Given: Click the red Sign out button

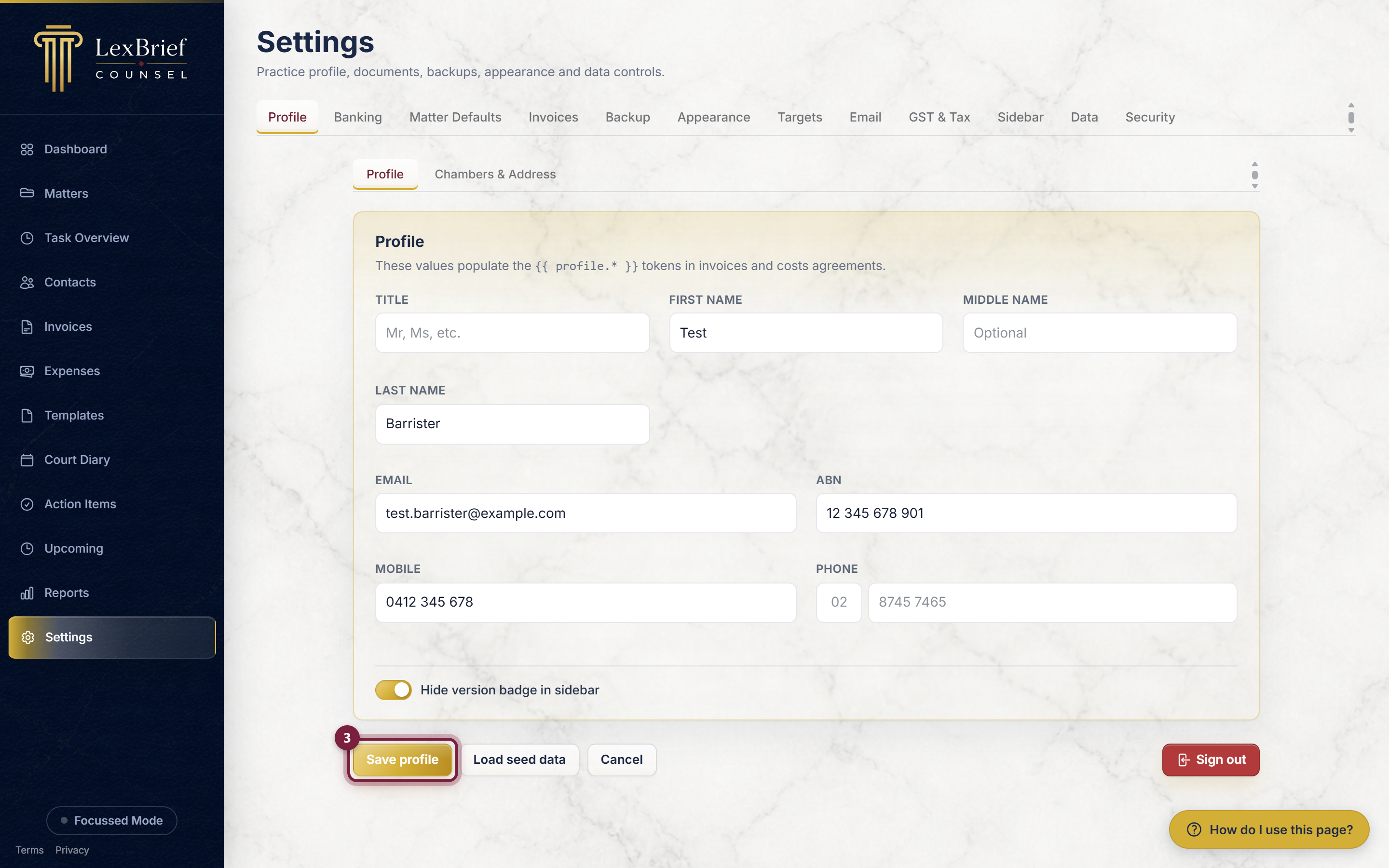Looking at the screenshot, I should click(x=1211, y=759).
